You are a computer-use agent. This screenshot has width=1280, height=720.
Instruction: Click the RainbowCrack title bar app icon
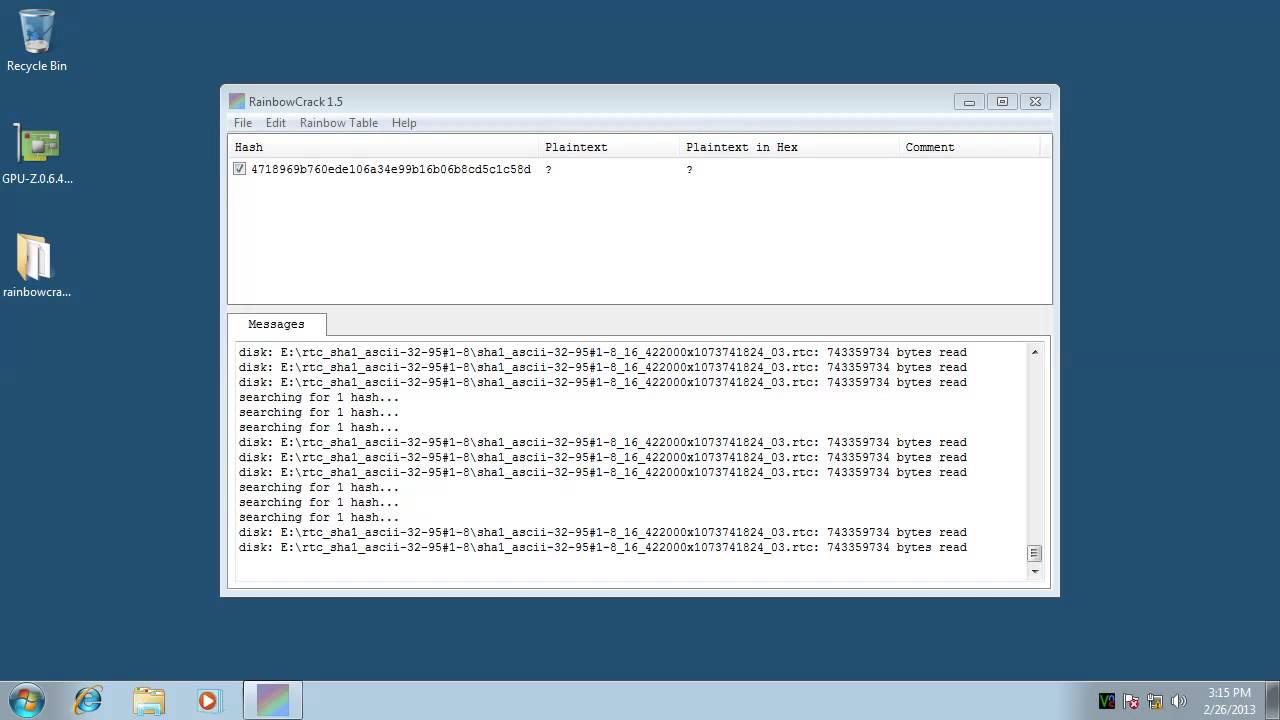(236, 101)
